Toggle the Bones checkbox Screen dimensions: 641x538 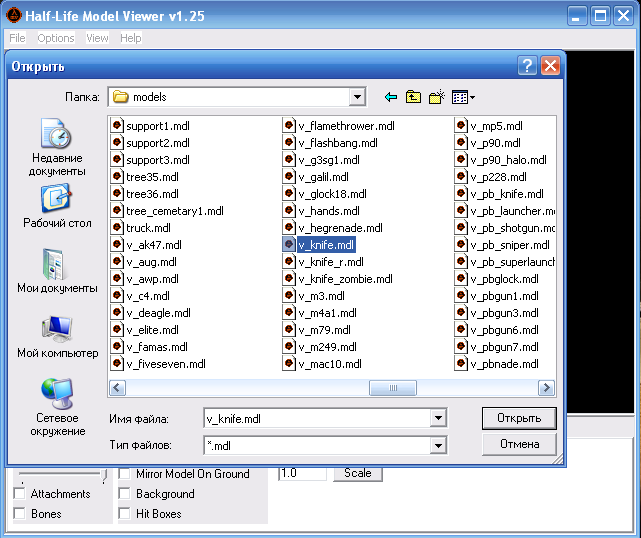(20, 514)
